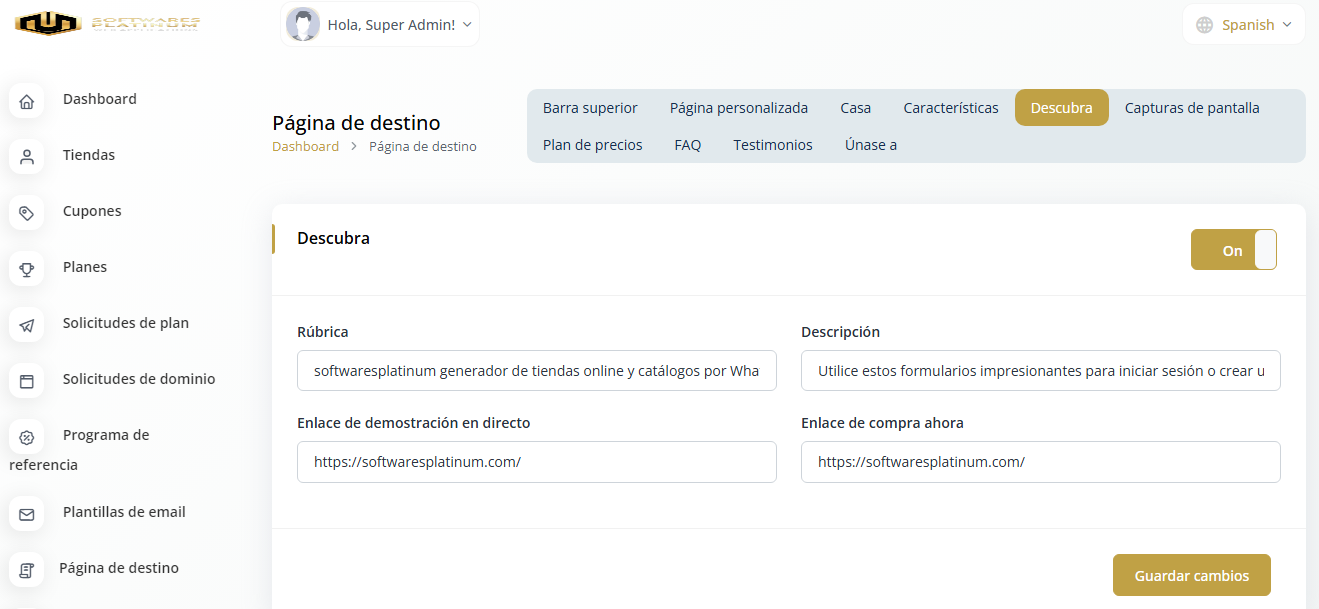The image size is (1319, 609).
Task: Select the Capturas de pantalla tab
Action: (1191, 108)
